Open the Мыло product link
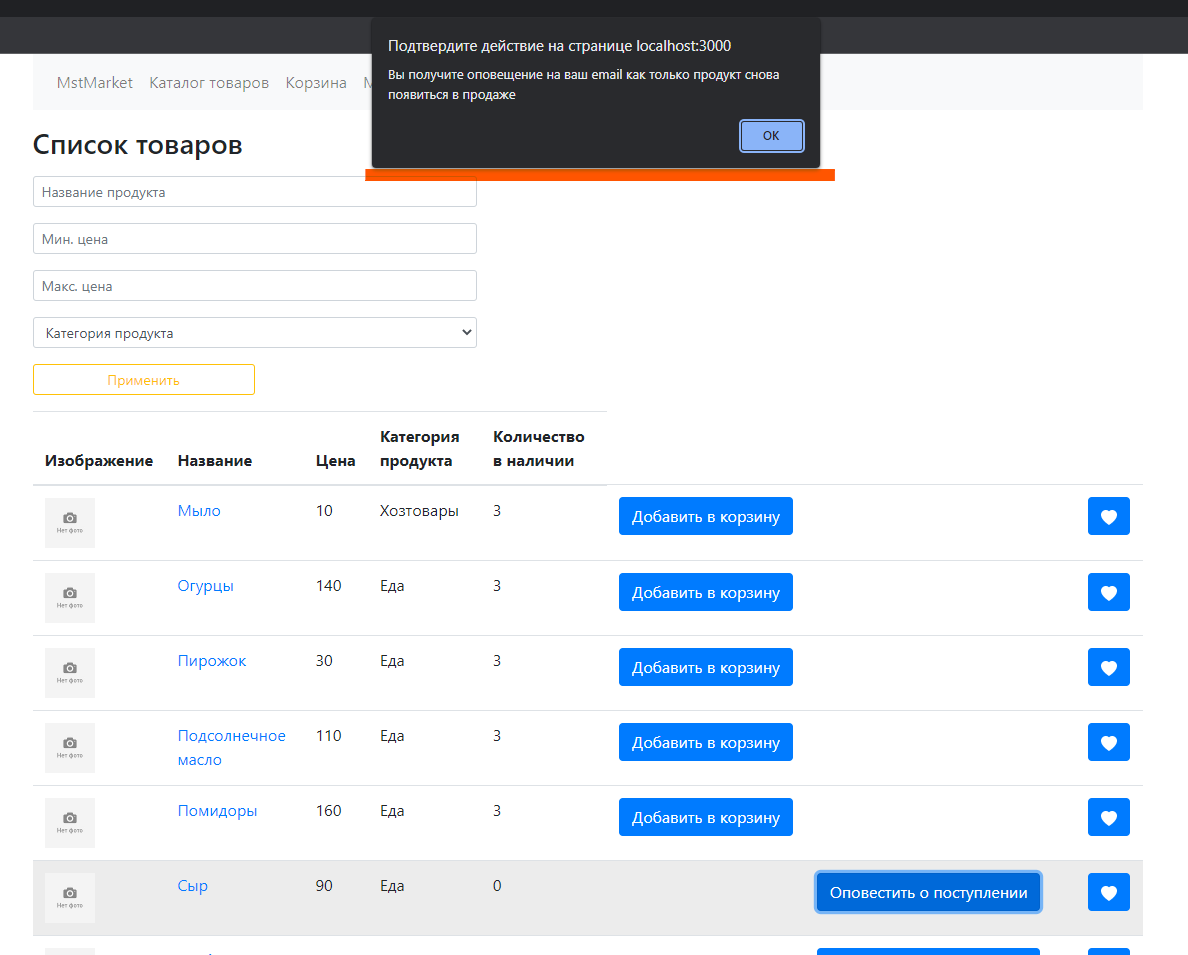The image size is (1188, 955). [x=199, y=511]
